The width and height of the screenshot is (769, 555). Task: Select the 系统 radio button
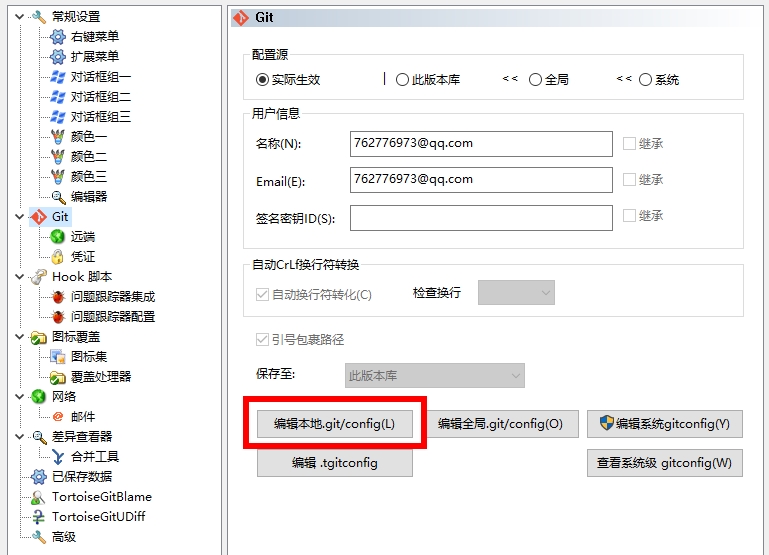[645, 79]
